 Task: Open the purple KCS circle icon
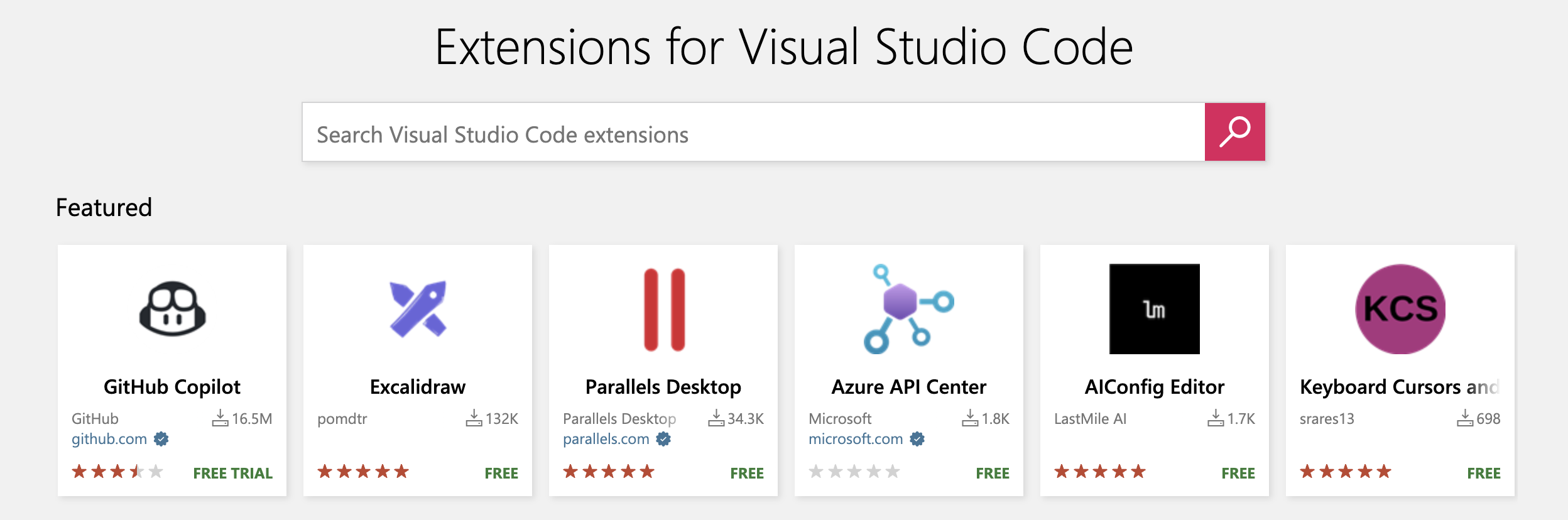(x=1400, y=309)
